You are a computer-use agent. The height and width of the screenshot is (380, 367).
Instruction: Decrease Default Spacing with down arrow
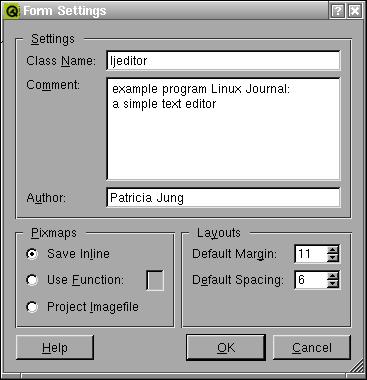(333, 284)
